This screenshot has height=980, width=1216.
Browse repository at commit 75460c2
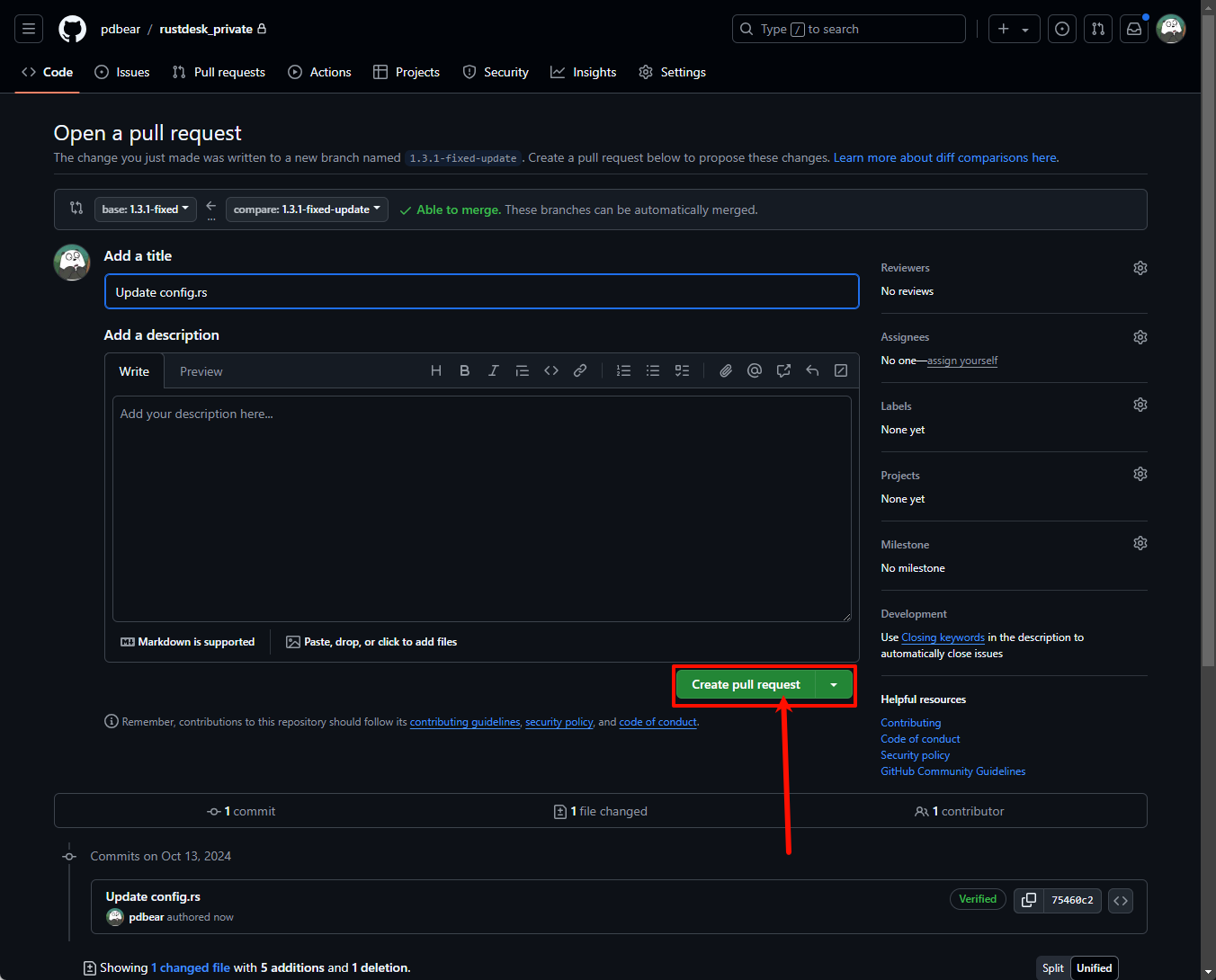point(1121,900)
